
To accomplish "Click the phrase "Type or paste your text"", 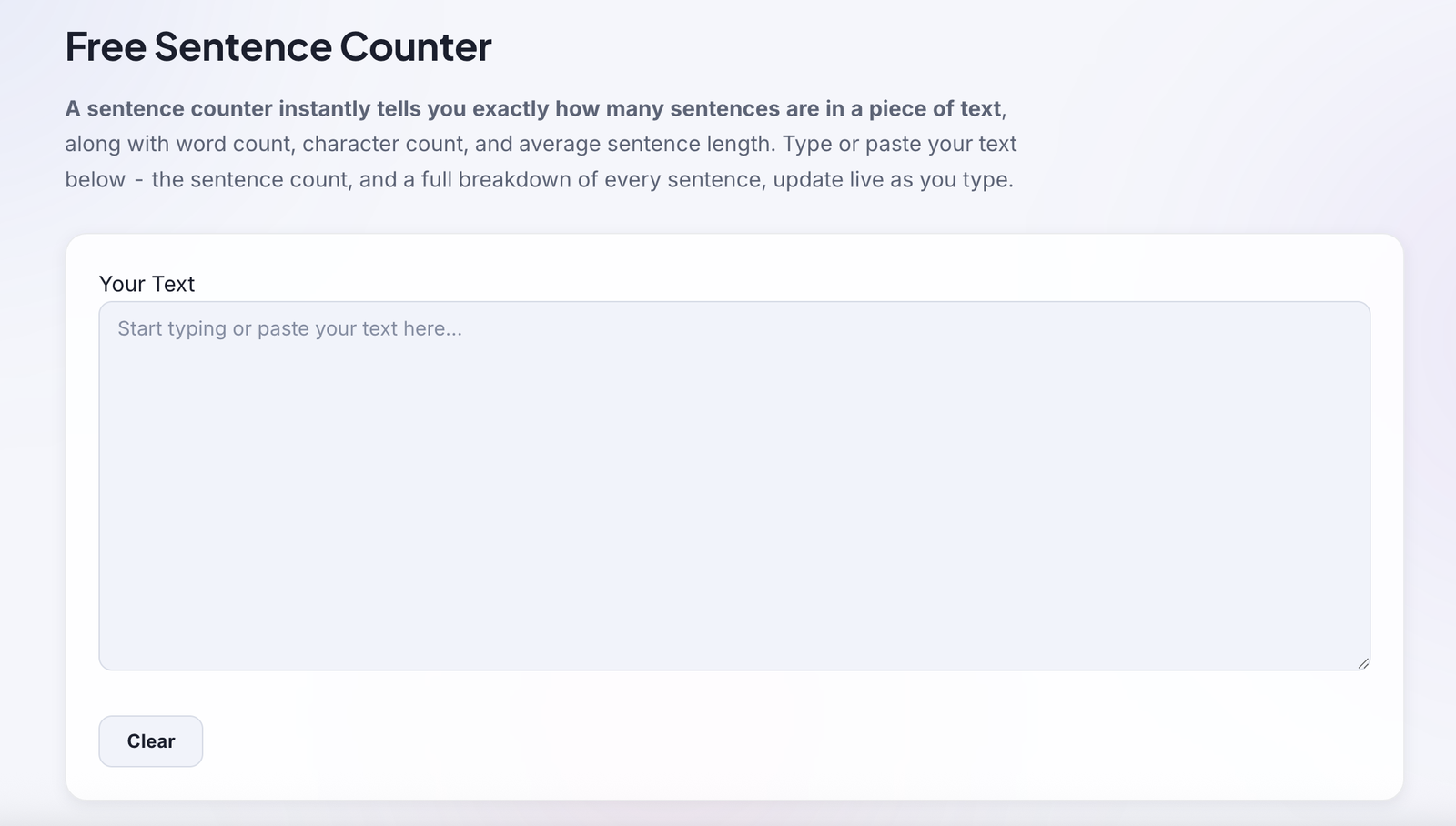I will [x=900, y=144].
